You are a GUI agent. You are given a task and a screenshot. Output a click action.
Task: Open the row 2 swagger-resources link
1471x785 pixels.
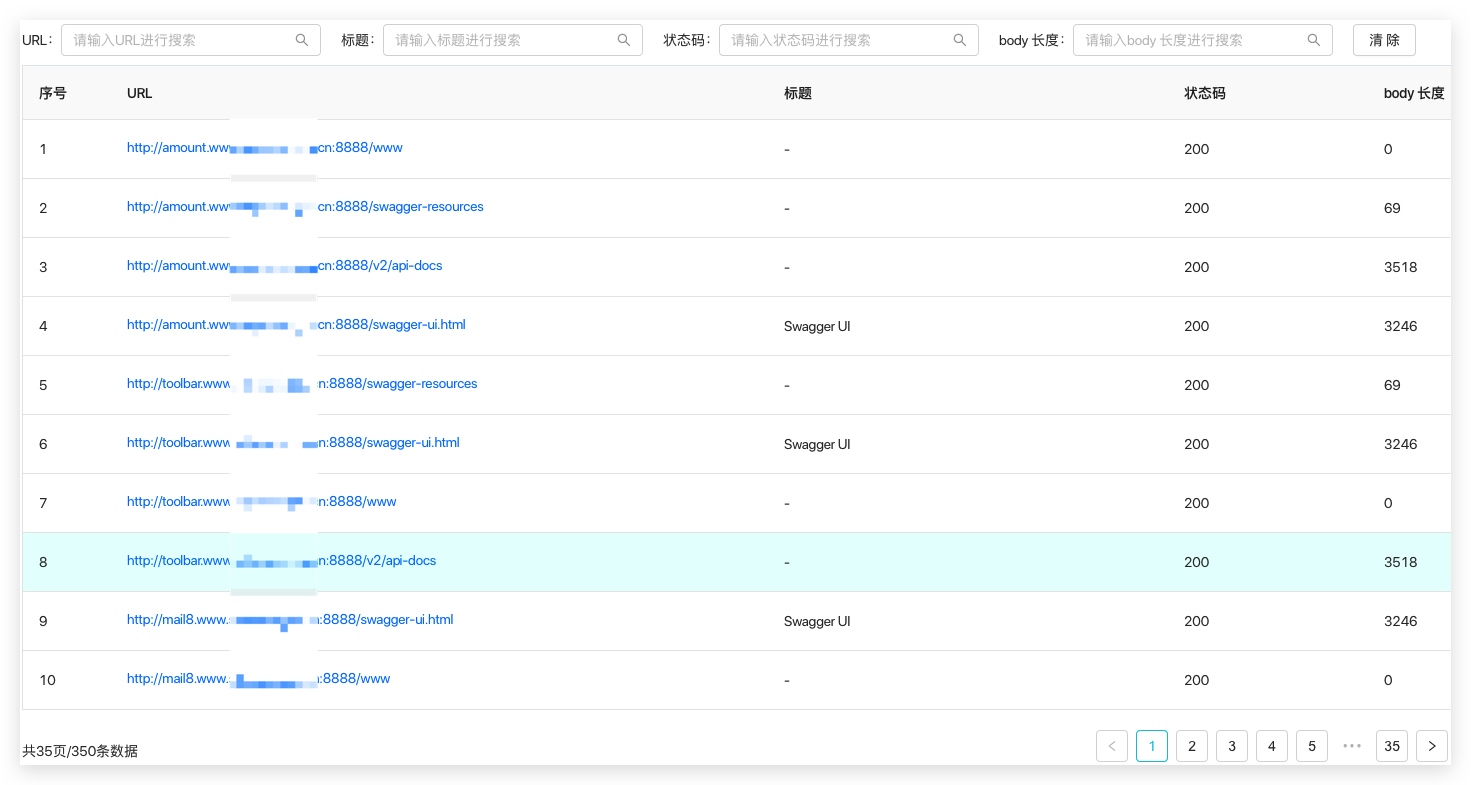[x=305, y=207]
